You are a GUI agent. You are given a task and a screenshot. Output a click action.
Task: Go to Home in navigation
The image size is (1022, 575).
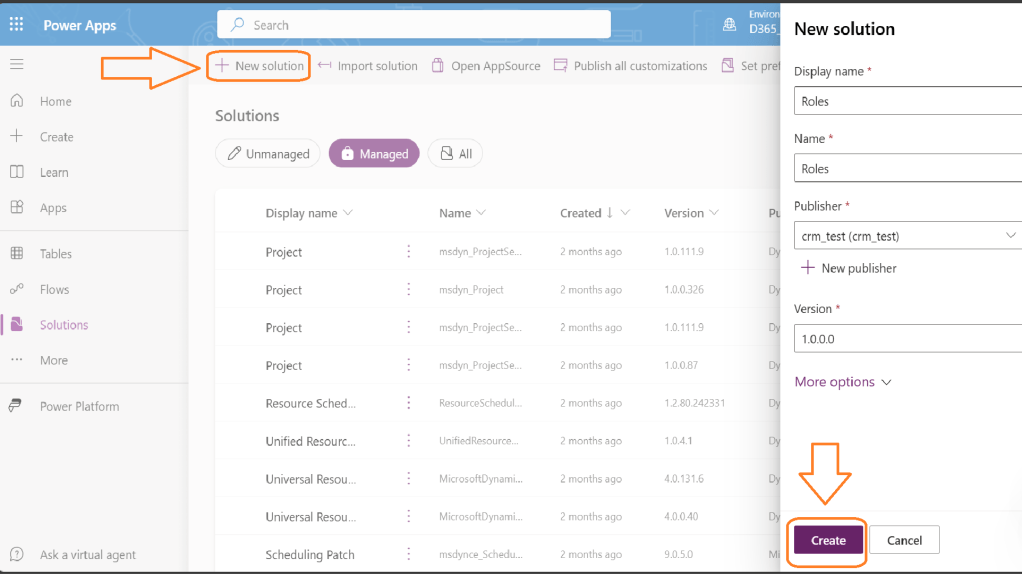55,101
